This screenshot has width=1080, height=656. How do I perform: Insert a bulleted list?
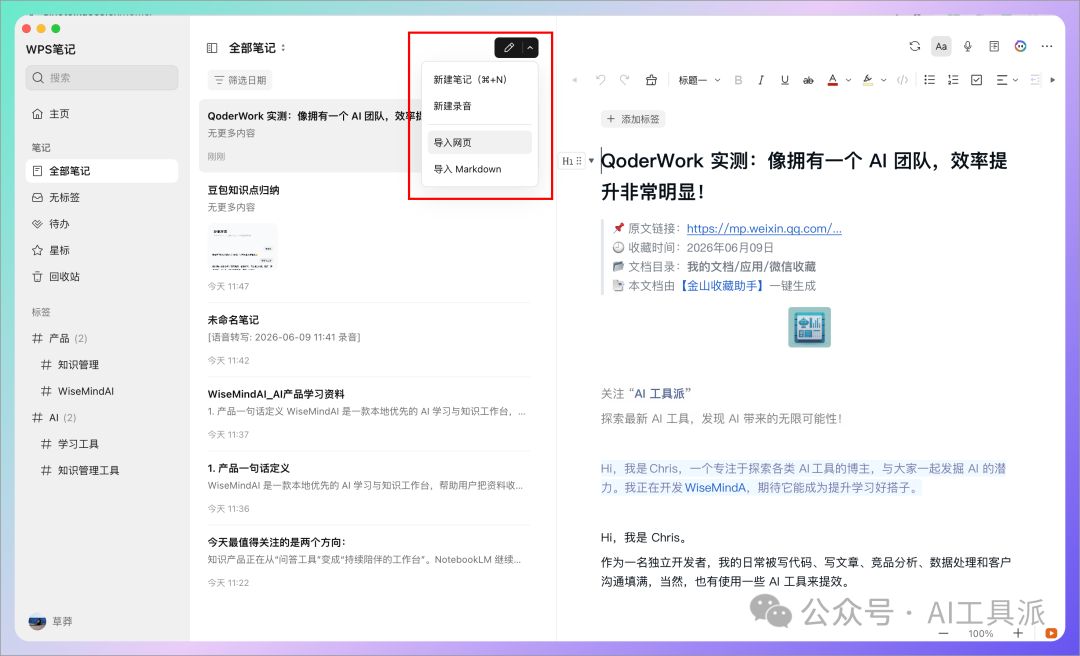click(929, 80)
